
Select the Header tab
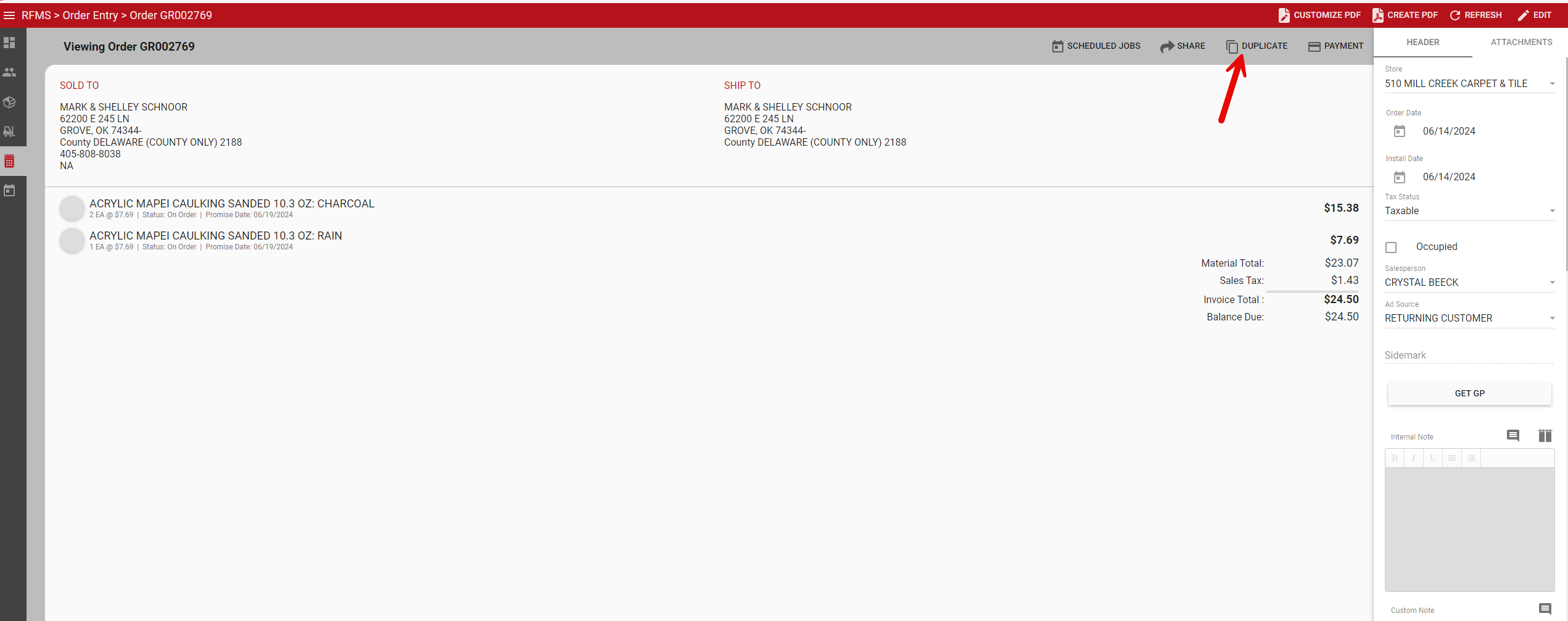[x=1422, y=43]
